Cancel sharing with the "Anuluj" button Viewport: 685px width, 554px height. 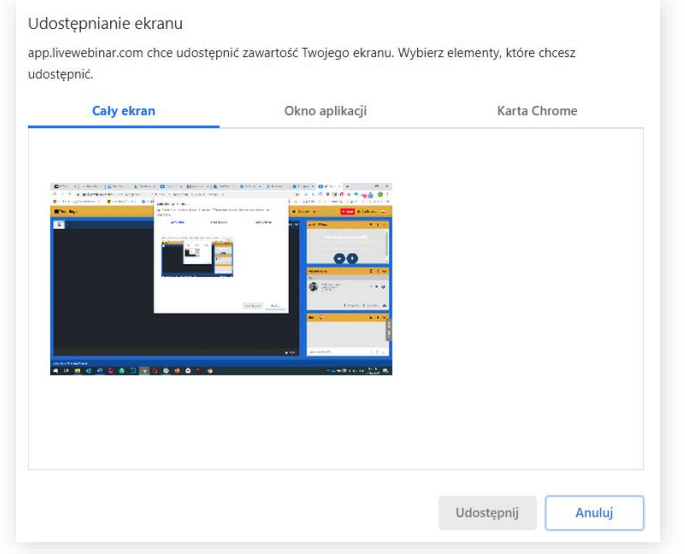click(594, 513)
